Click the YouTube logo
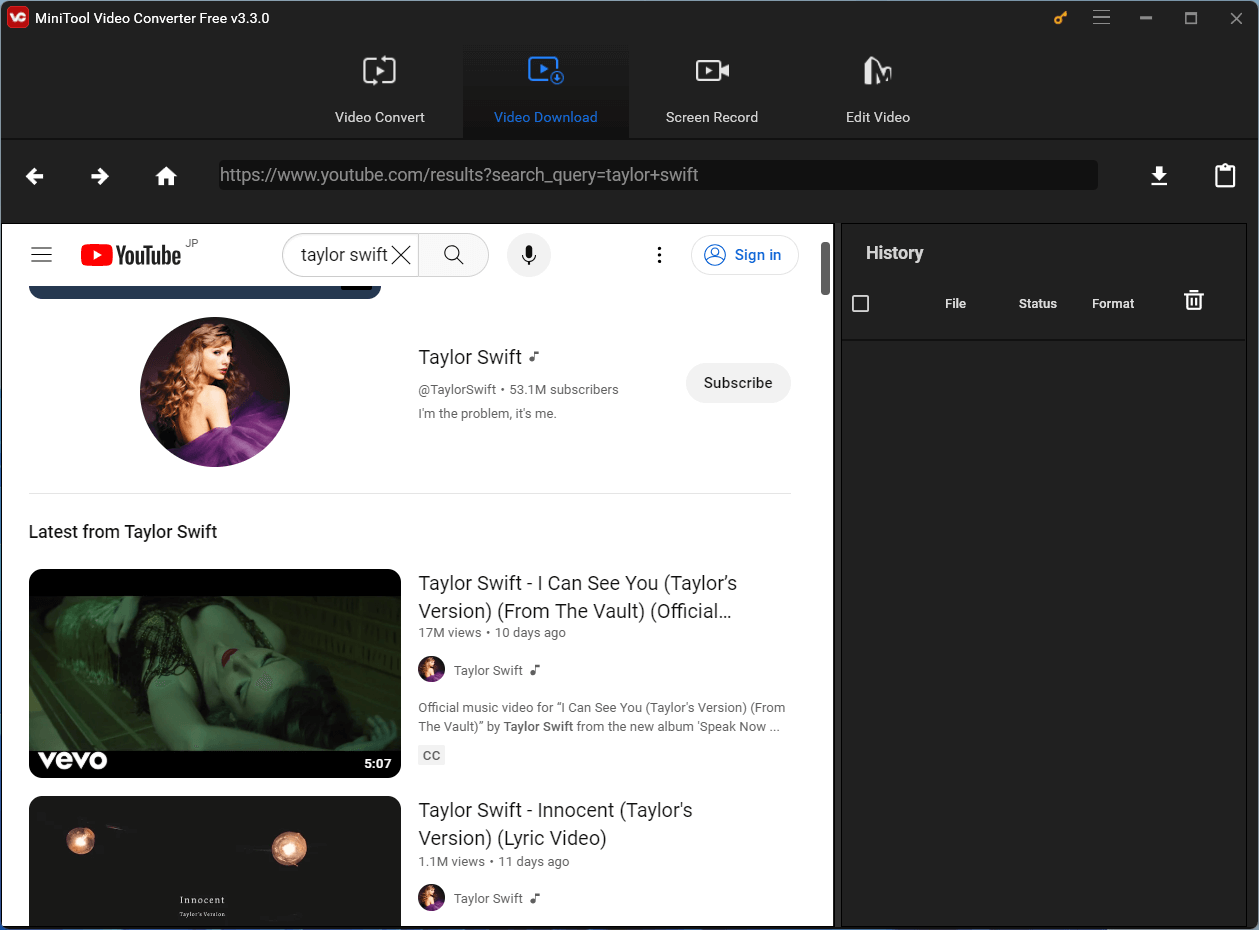This screenshot has height=930, width=1259. coord(131,255)
